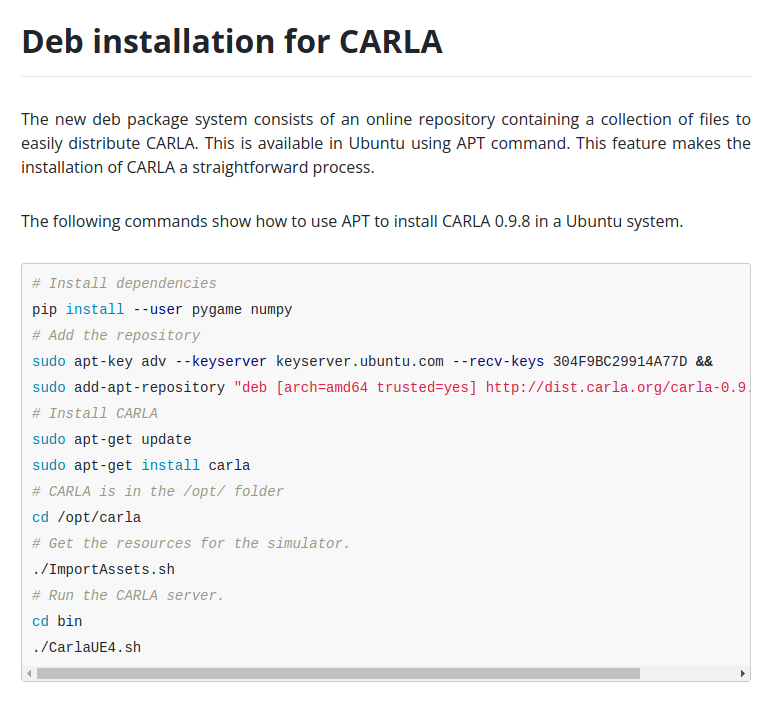
Task: Click the sentence mentioning CARLA 0.9.8
Action: (x=352, y=221)
